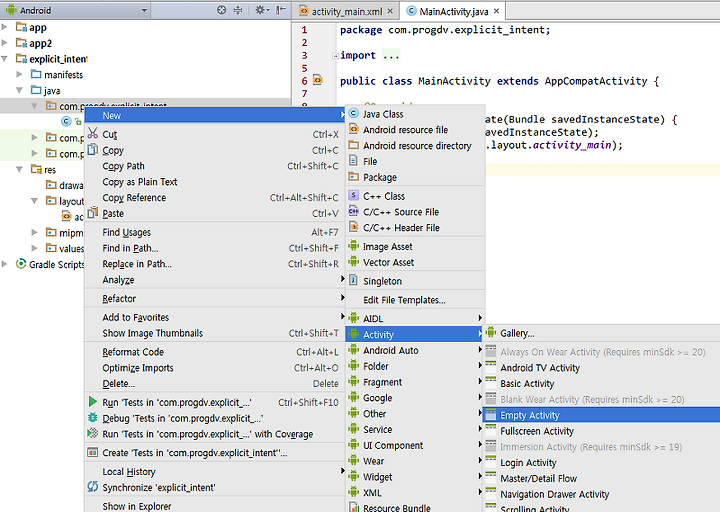Image resolution: width=720 pixels, height=512 pixels.
Task: Click the collapse all icon in project toolbar
Action: (x=238, y=10)
